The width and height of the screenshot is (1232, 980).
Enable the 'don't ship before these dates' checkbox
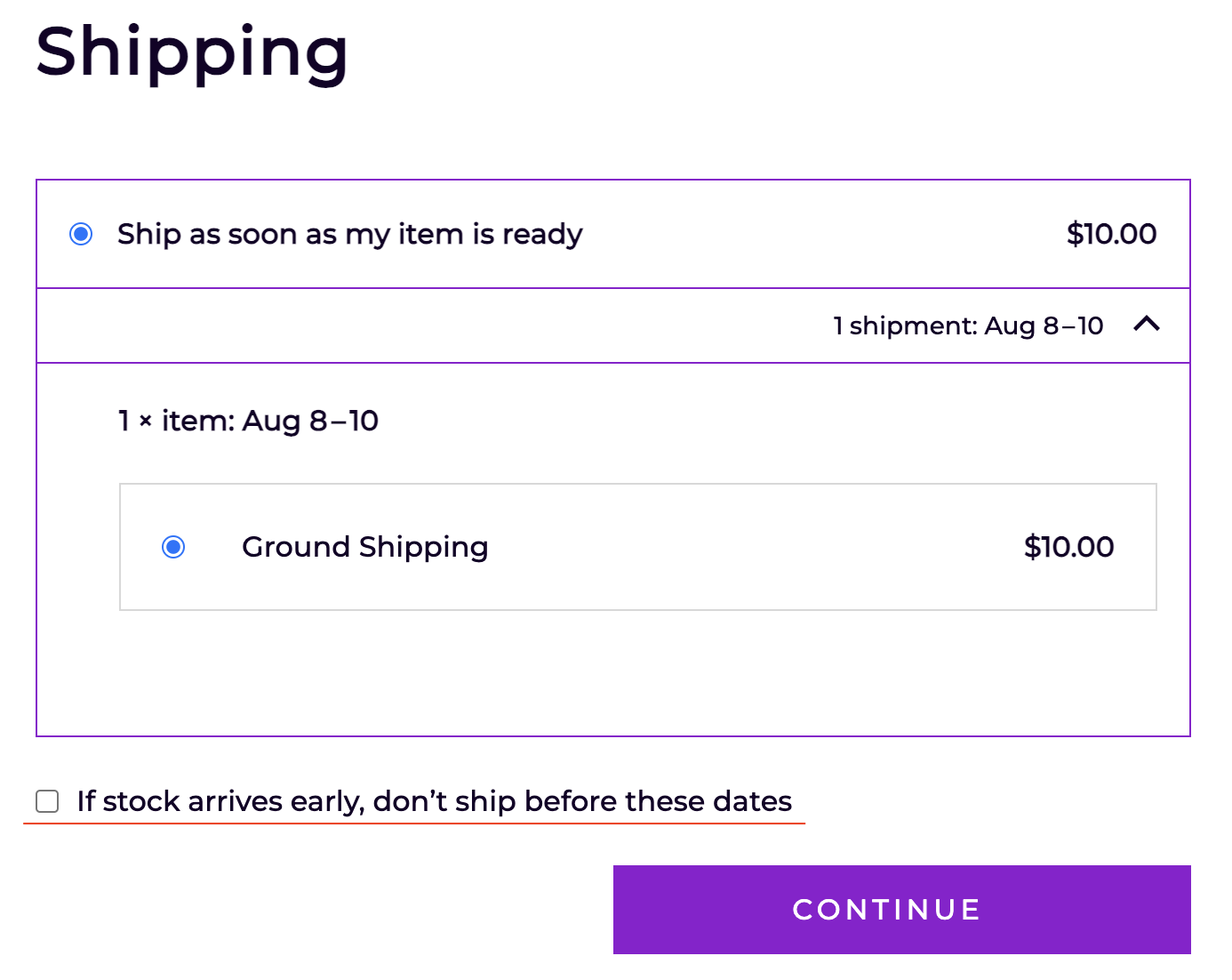[x=47, y=801]
